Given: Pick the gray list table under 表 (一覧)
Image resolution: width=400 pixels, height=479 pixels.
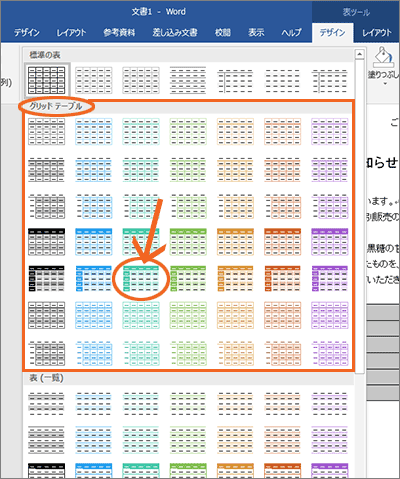Looking at the screenshot, I should coord(47,404).
